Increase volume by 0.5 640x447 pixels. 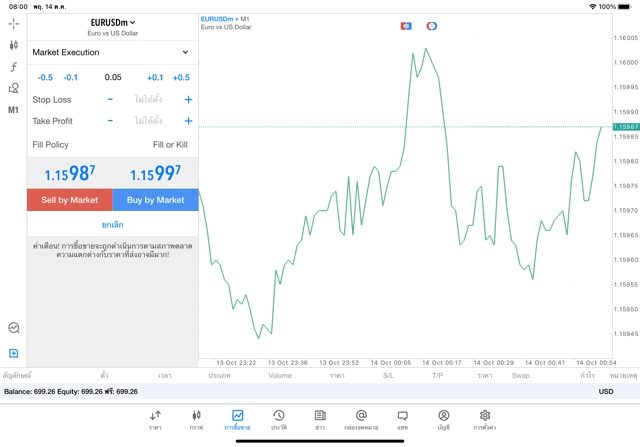tap(181, 78)
